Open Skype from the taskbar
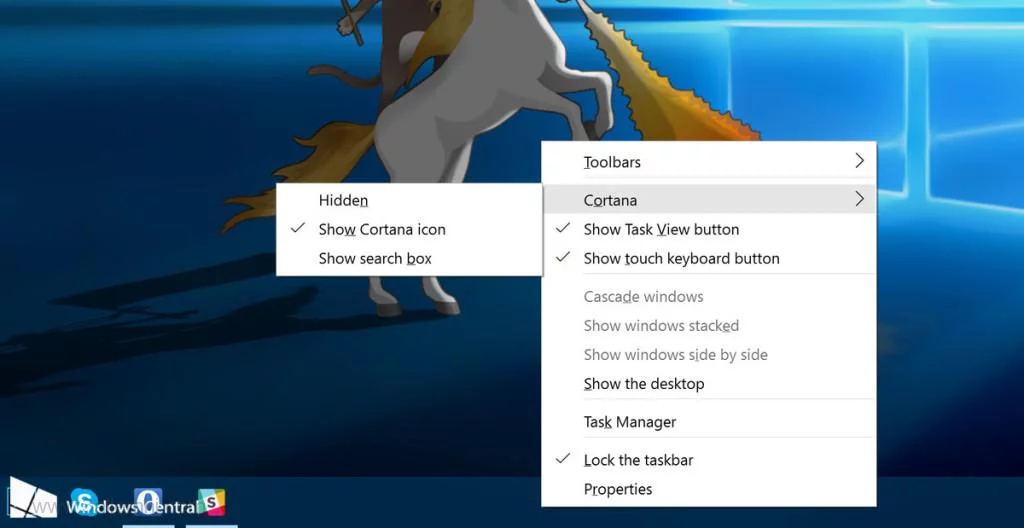1024x528 pixels. click(x=84, y=502)
